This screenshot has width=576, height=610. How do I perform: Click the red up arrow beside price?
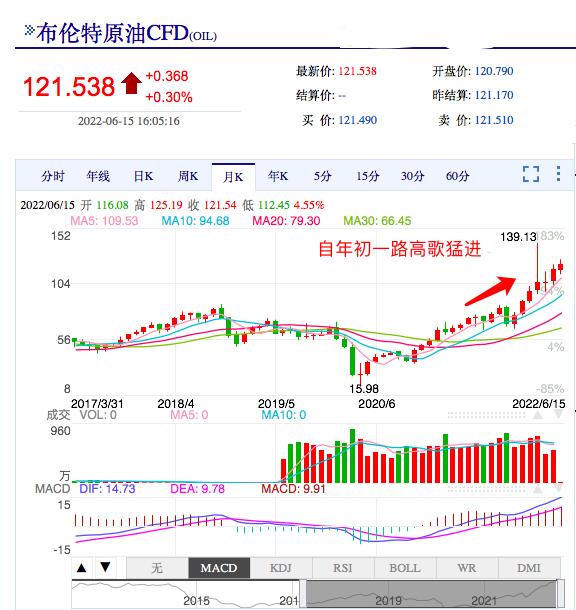click(x=131, y=83)
